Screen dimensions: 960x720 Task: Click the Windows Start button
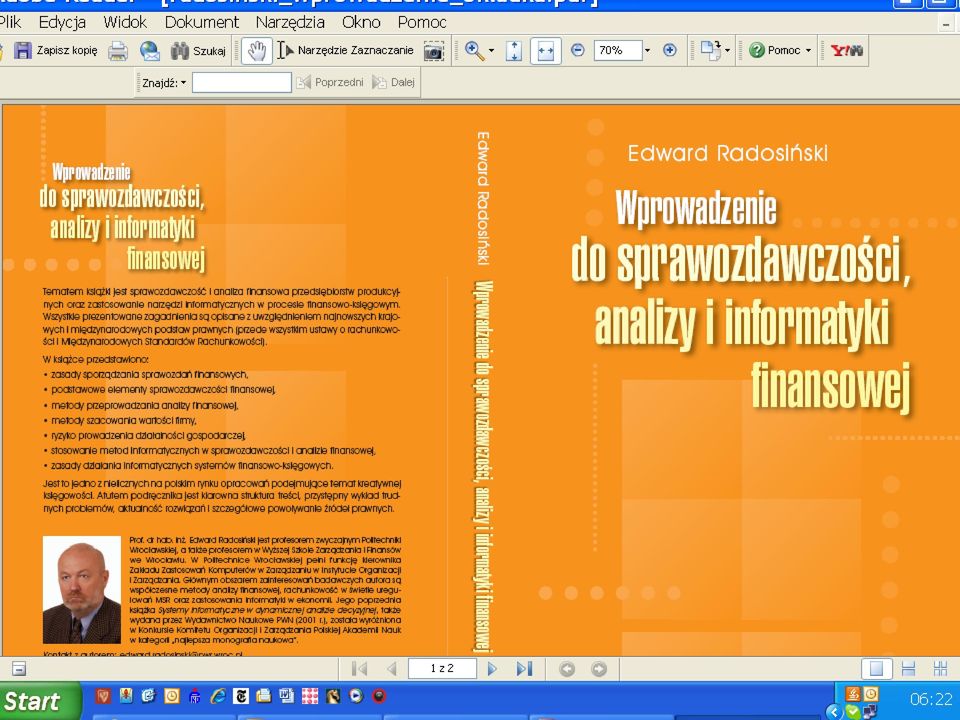click(x=39, y=700)
